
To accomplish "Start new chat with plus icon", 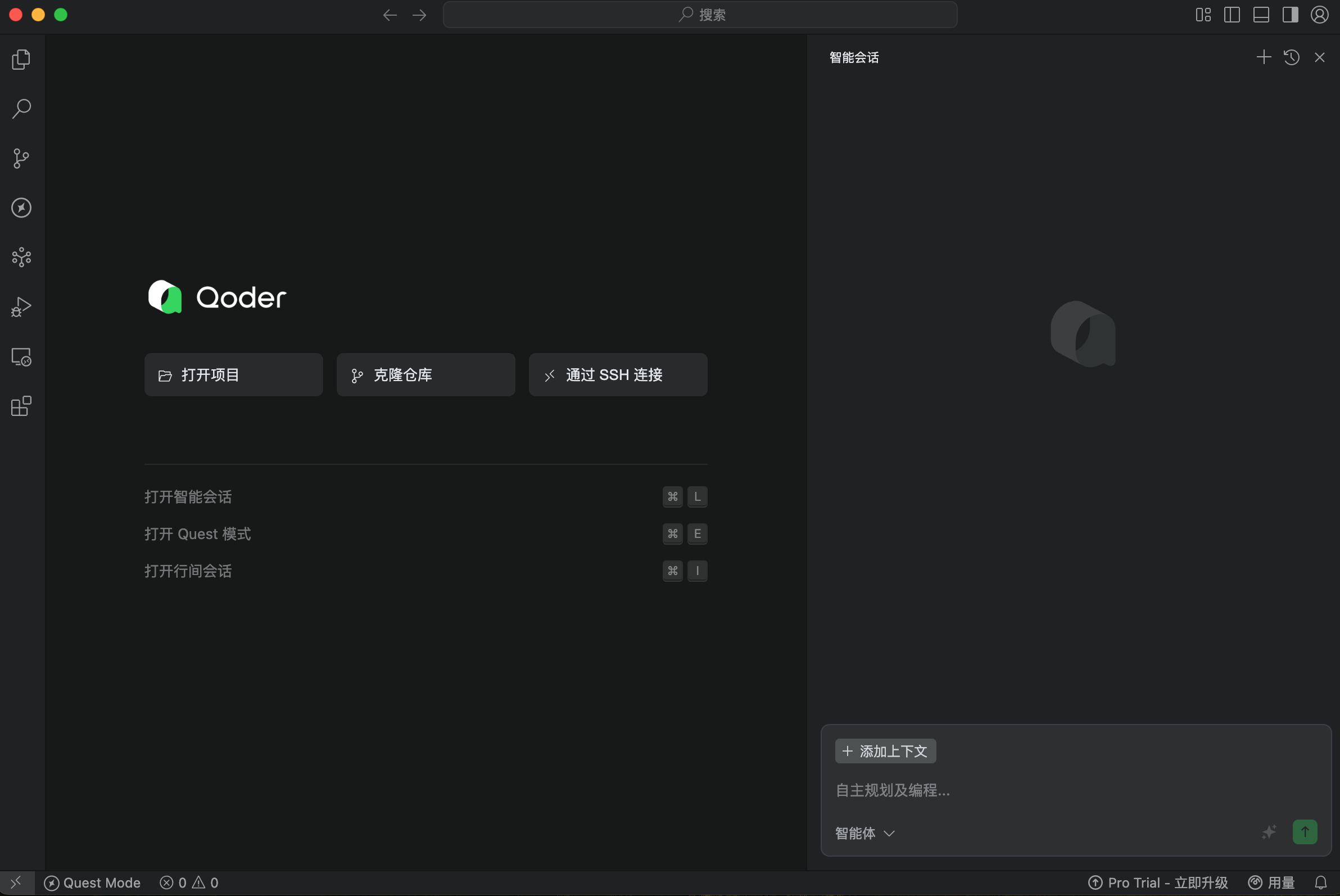I will click(x=1264, y=57).
